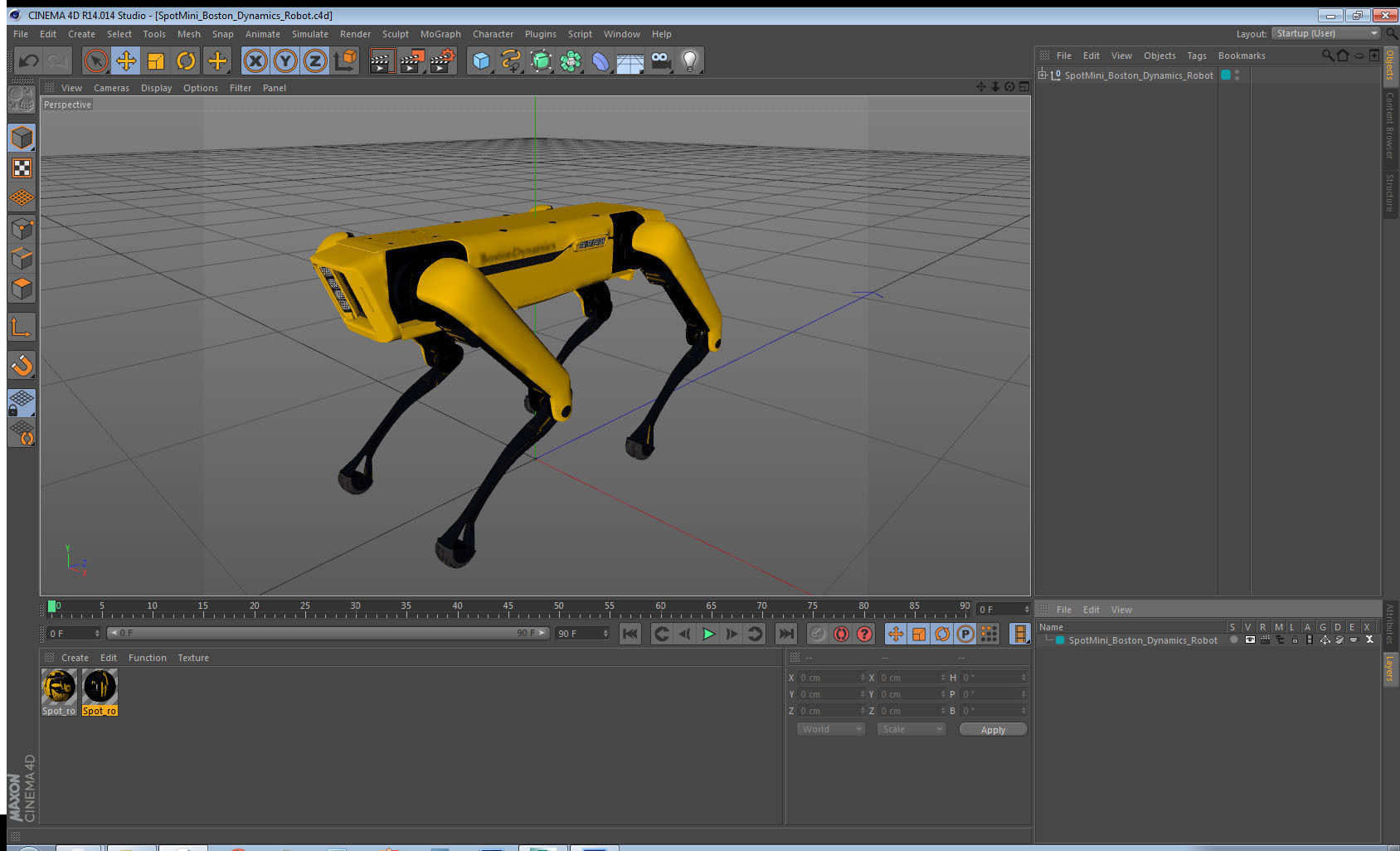Toggle Z axis lock
The height and width of the screenshot is (851, 1400).
click(315, 61)
